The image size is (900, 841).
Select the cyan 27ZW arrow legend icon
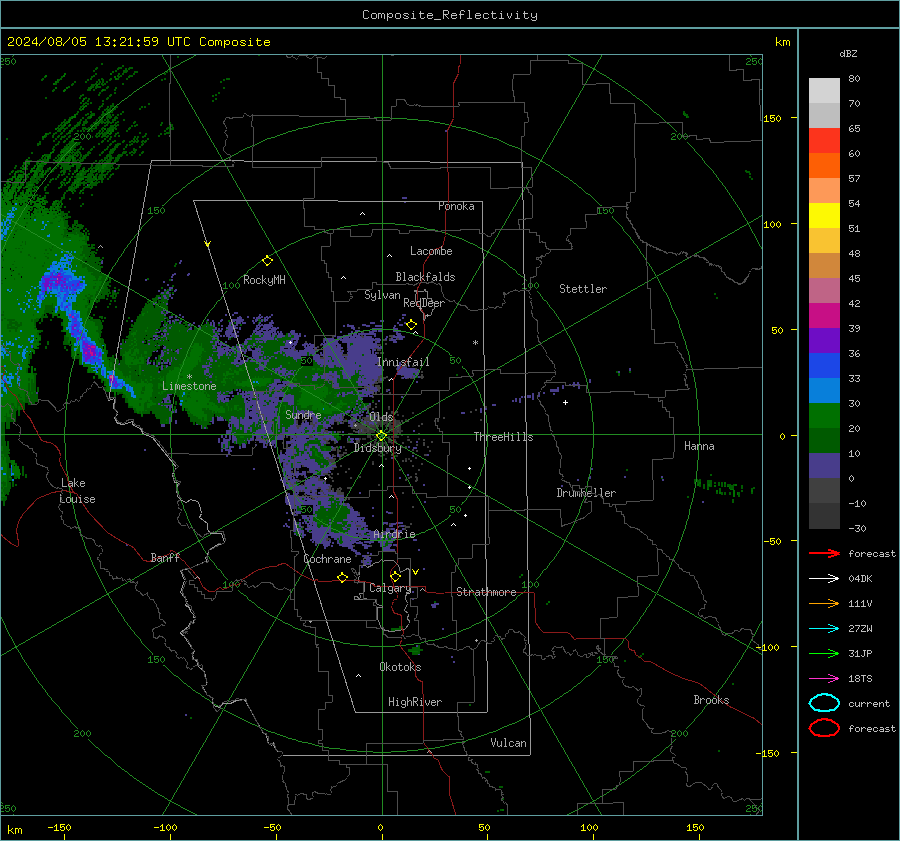tap(824, 628)
